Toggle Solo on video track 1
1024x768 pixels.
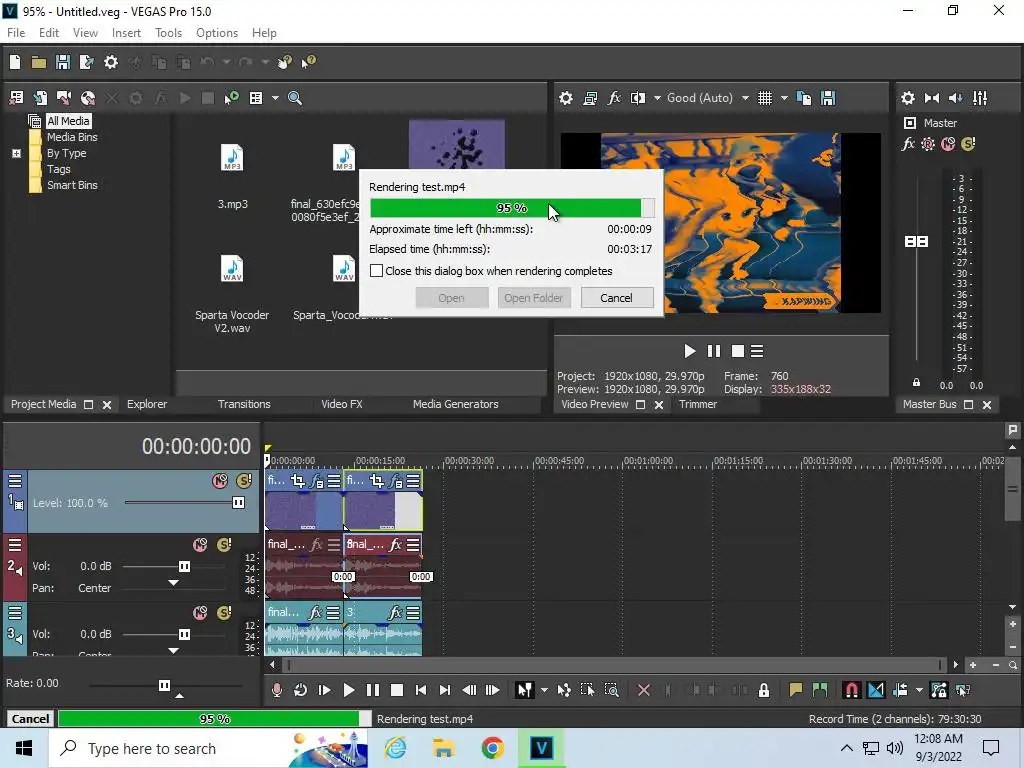point(244,481)
